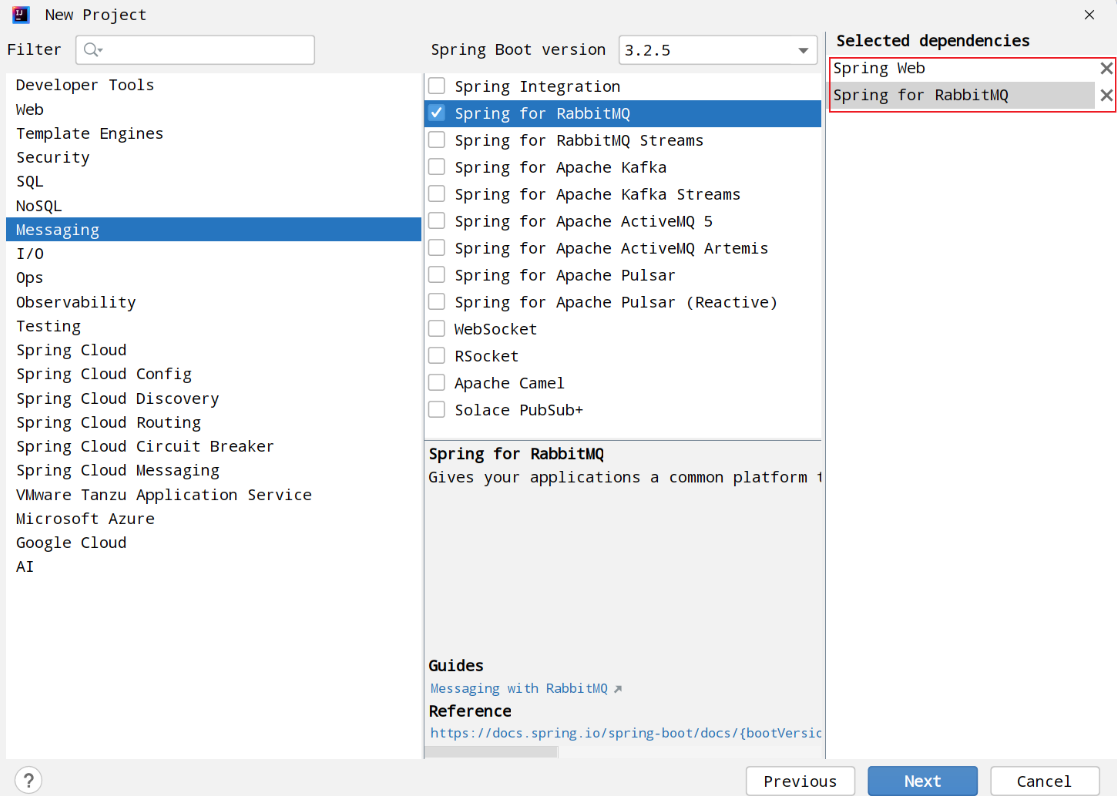Select Spring Web in selected dependencies
The width and height of the screenshot is (1117, 796).
tap(963, 68)
